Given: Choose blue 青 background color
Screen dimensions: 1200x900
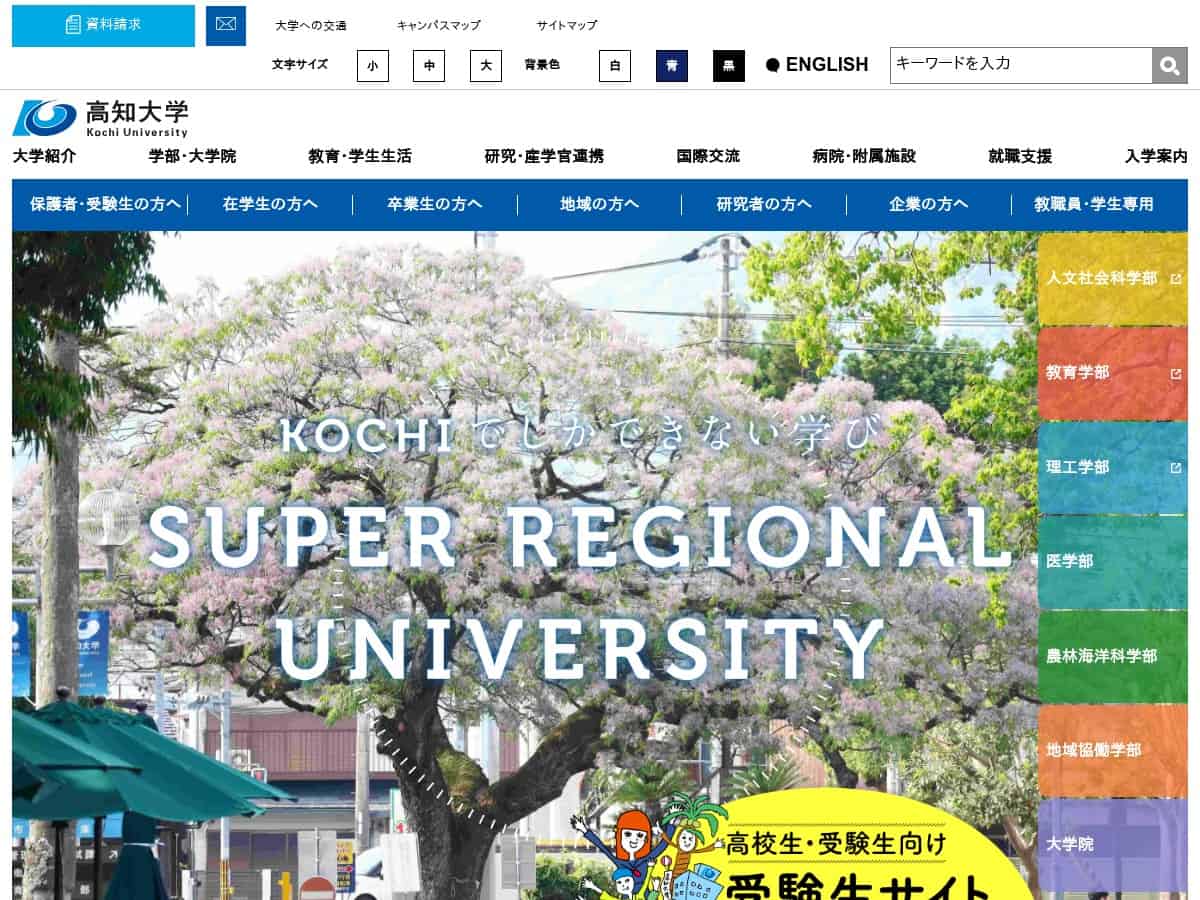Looking at the screenshot, I should point(672,66).
